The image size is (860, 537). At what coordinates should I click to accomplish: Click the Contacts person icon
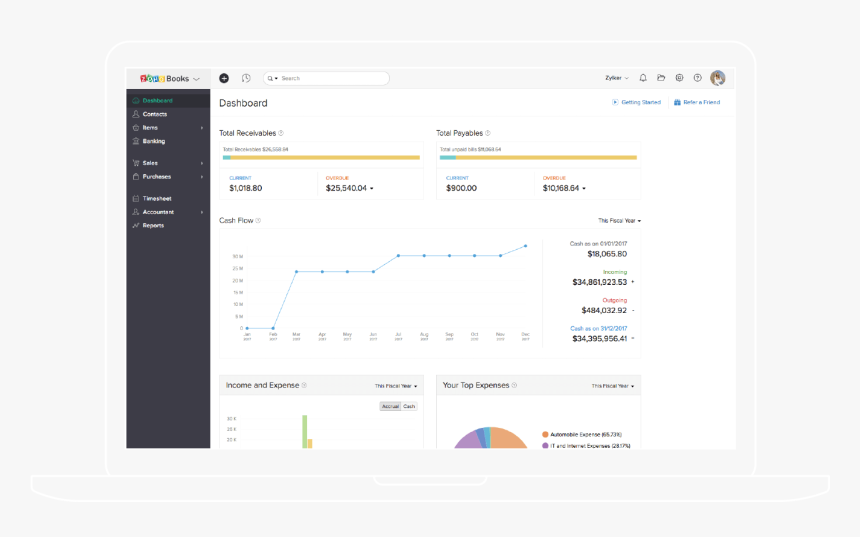135,114
